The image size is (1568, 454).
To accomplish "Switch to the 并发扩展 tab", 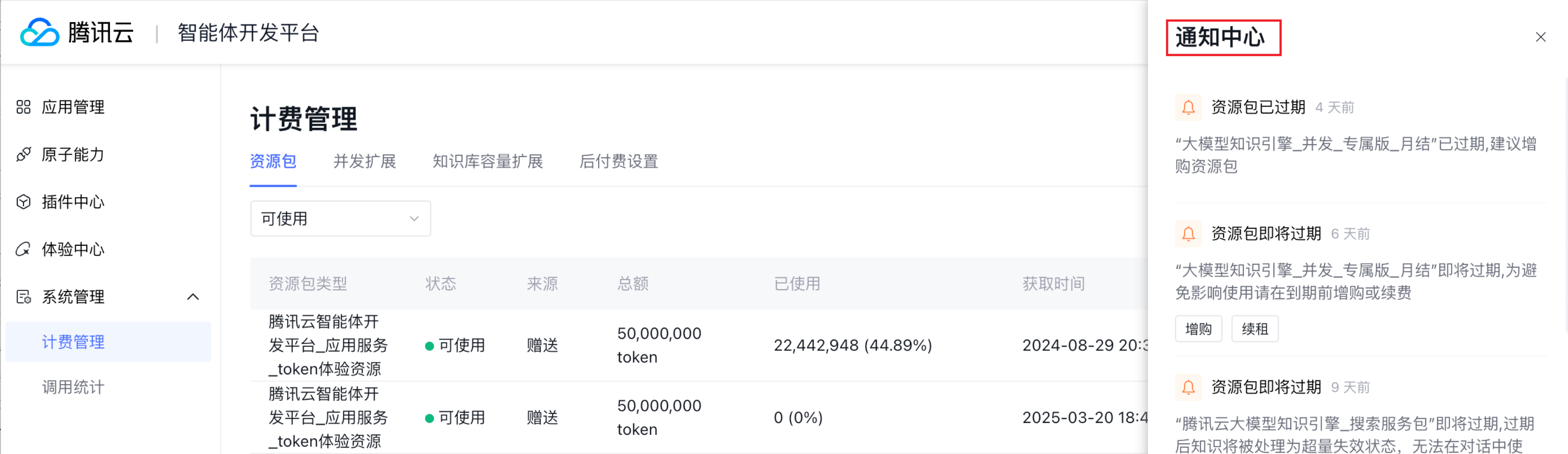I will click(x=364, y=161).
